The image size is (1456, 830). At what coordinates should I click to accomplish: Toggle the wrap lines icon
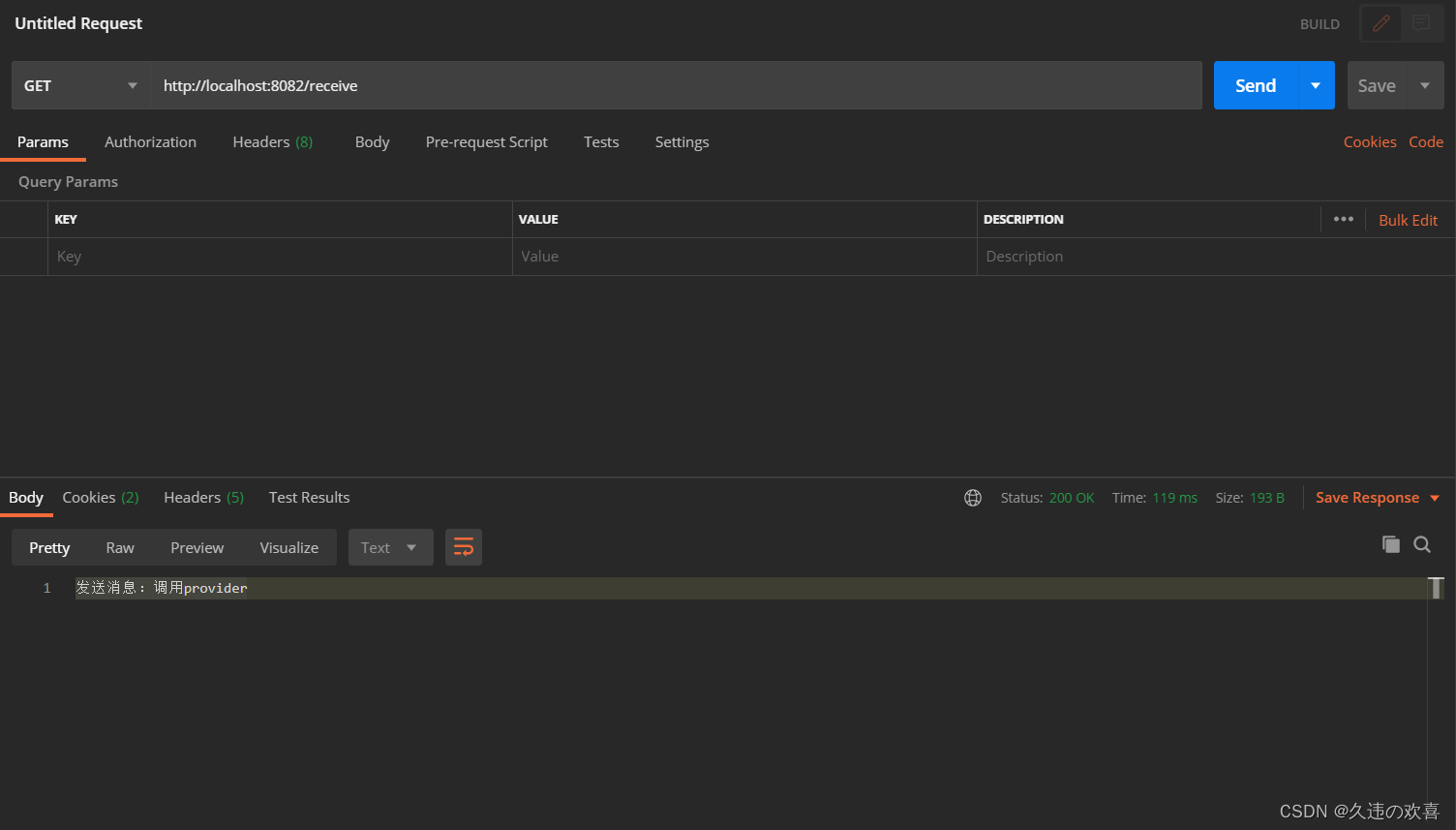click(464, 547)
